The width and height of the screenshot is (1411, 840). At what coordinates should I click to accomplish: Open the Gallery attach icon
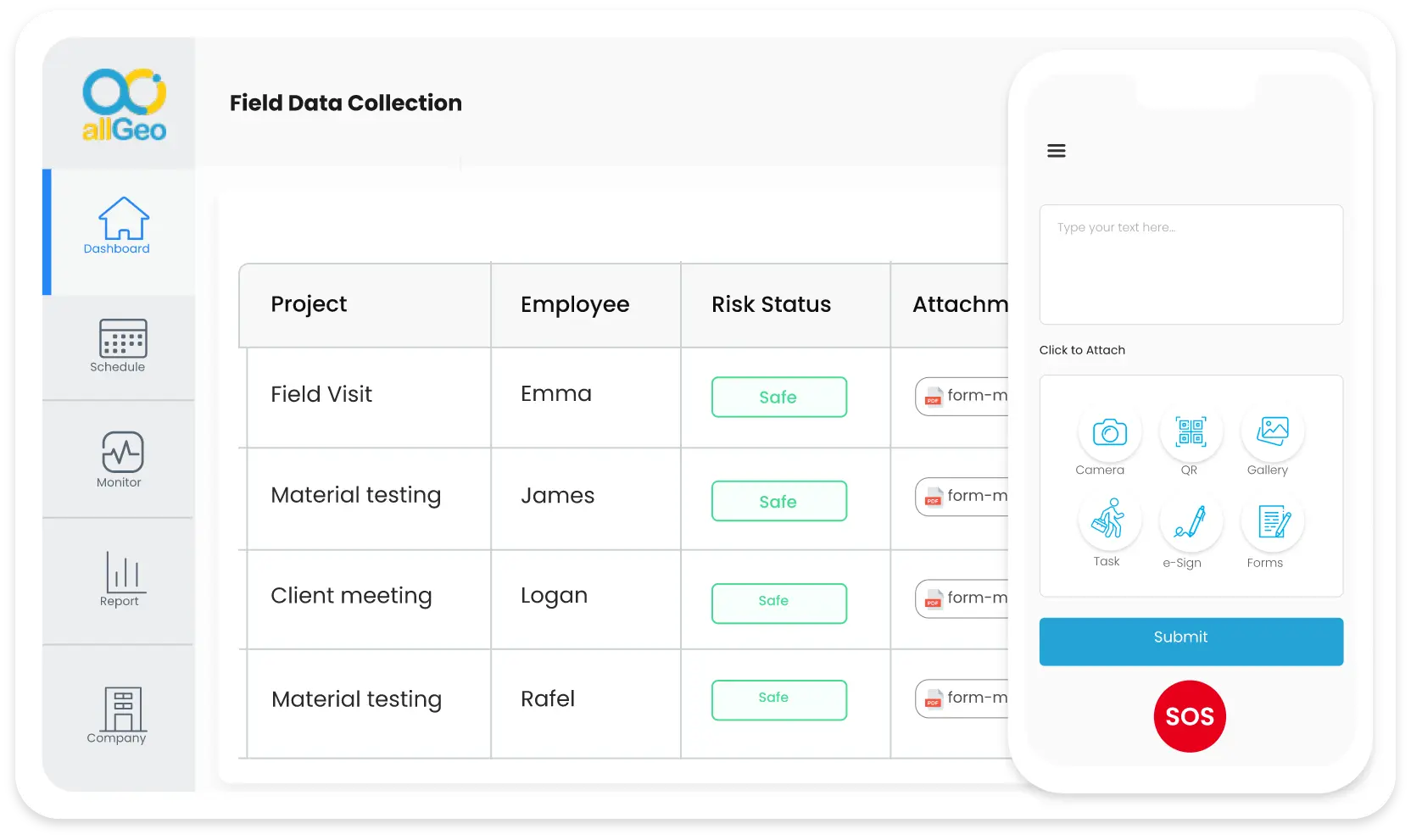click(x=1272, y=432)
